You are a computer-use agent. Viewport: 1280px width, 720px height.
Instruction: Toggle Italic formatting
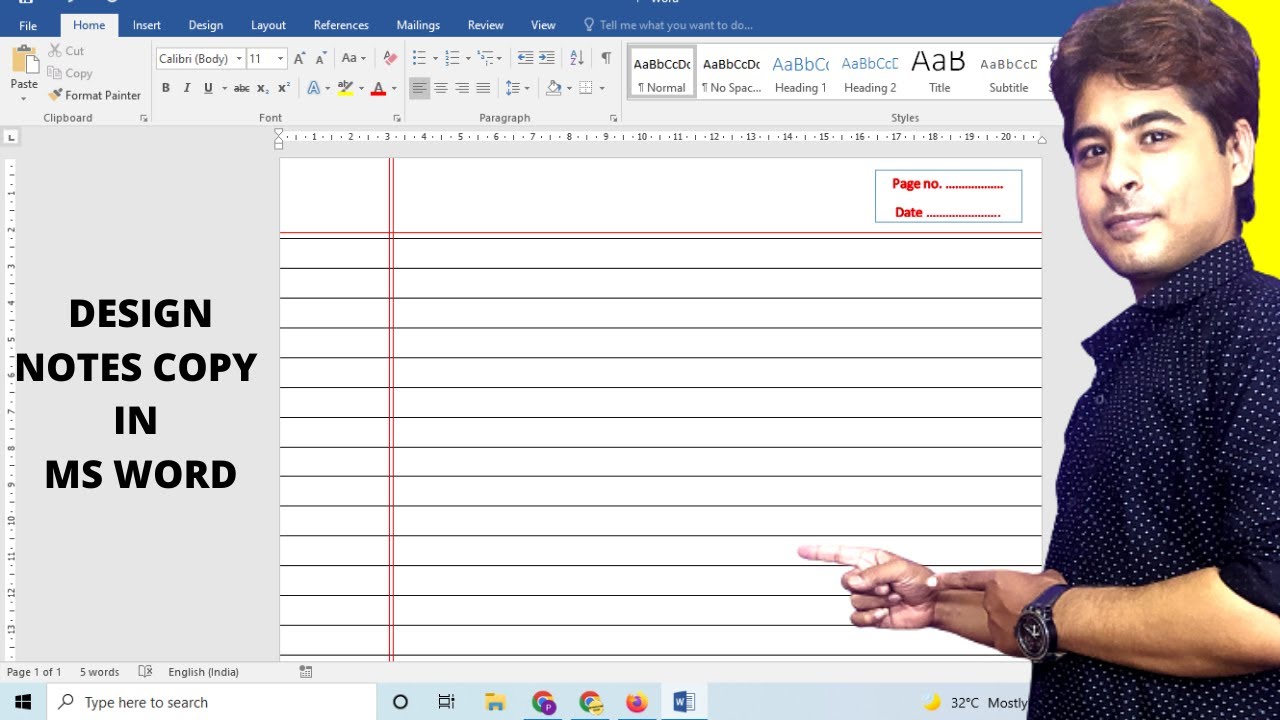pos(187,88)
